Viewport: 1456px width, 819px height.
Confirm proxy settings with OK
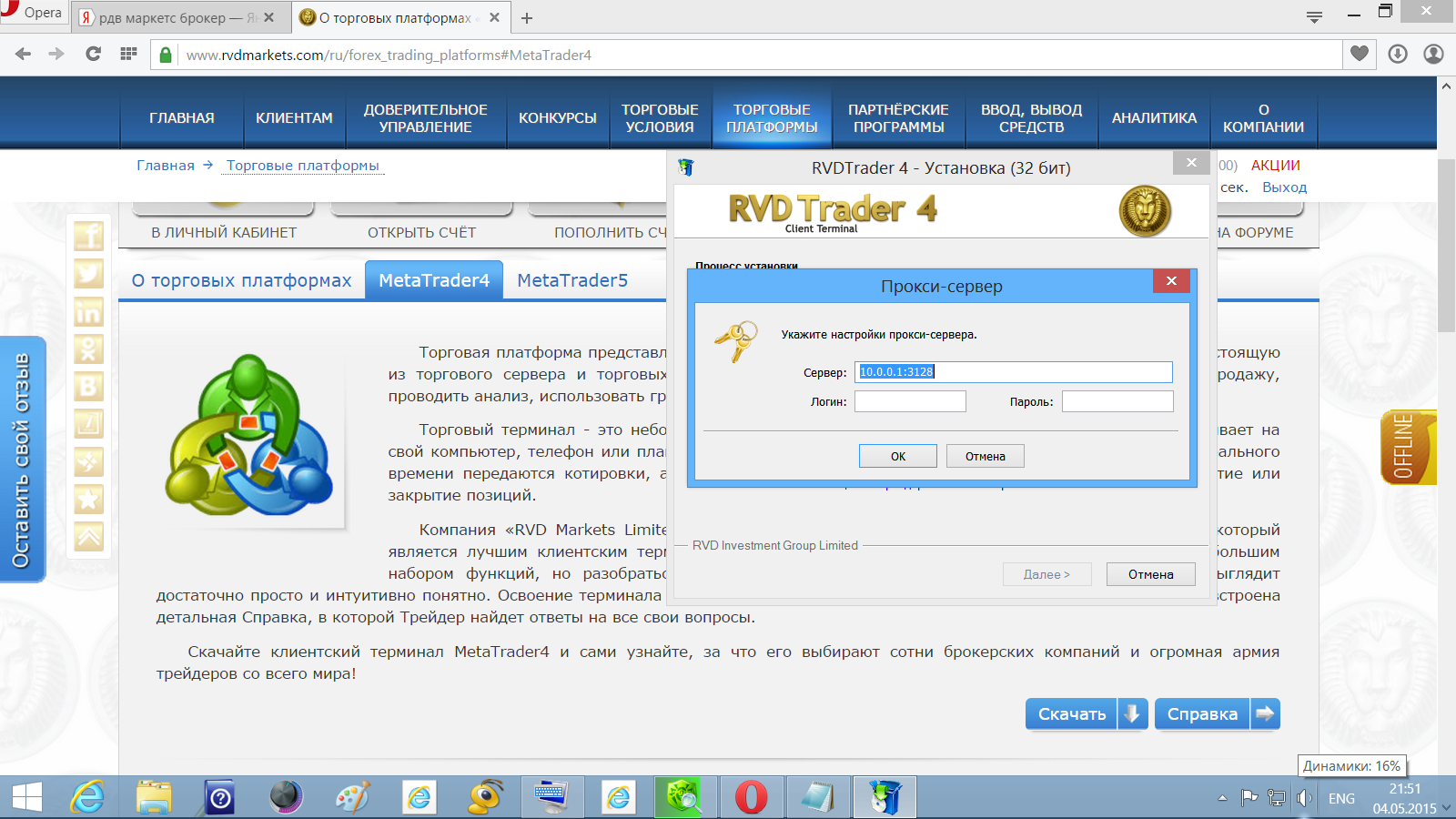(898, 456)
